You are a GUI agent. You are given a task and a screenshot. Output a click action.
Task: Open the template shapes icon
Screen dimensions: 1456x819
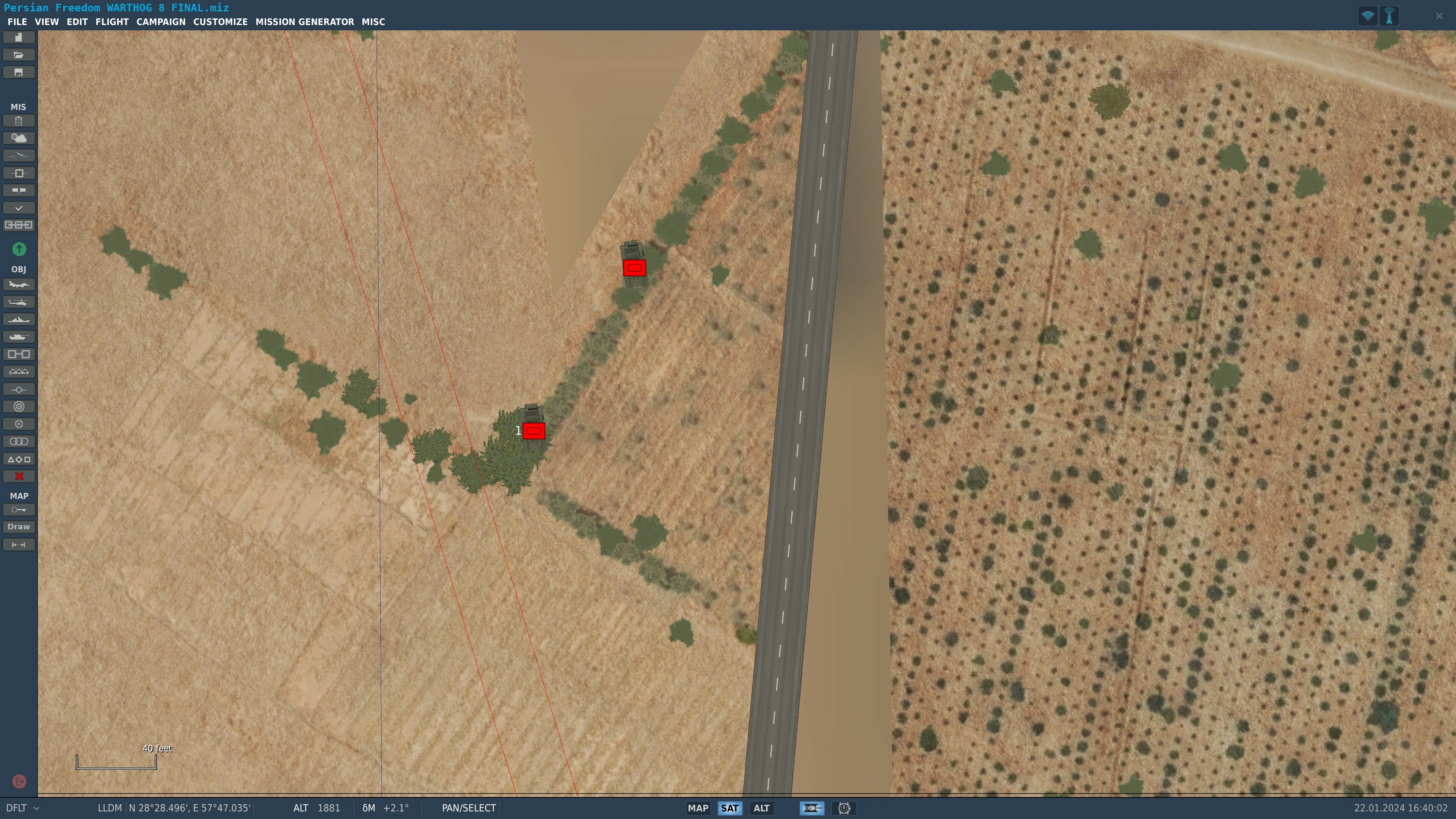[19, 460]
